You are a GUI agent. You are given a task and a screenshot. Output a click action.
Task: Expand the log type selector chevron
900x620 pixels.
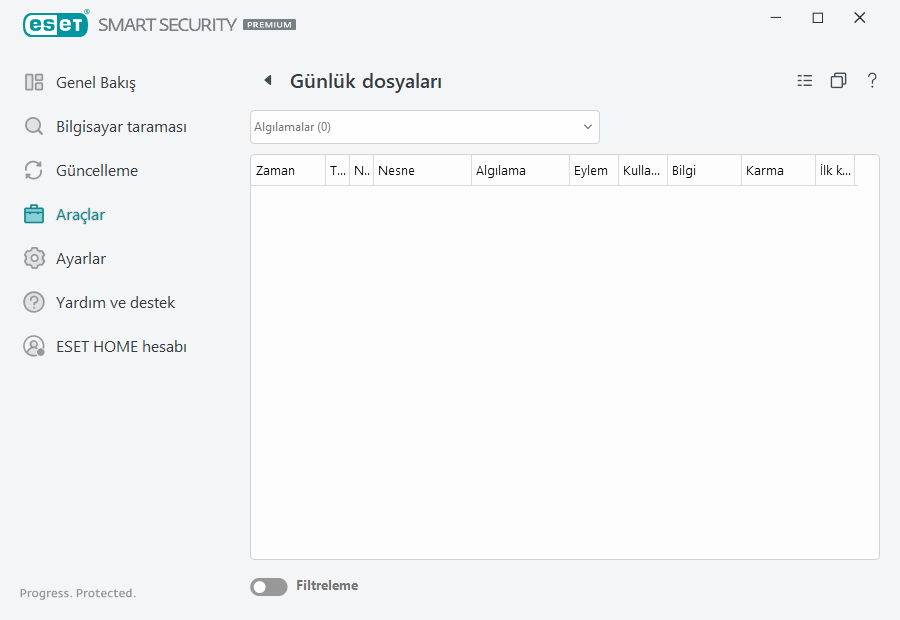pos(587,127)
